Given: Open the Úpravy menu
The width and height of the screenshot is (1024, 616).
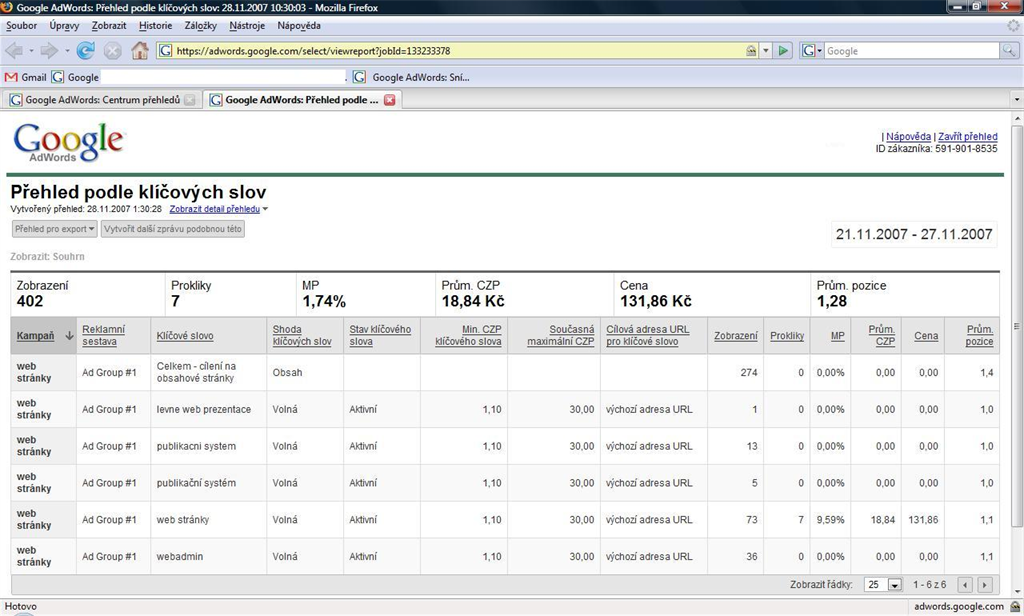Looking at the screenshot, I should click(64, 25).
